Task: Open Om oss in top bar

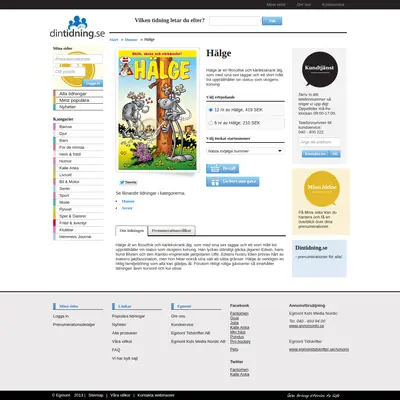Action: click(x=304, y=5)
